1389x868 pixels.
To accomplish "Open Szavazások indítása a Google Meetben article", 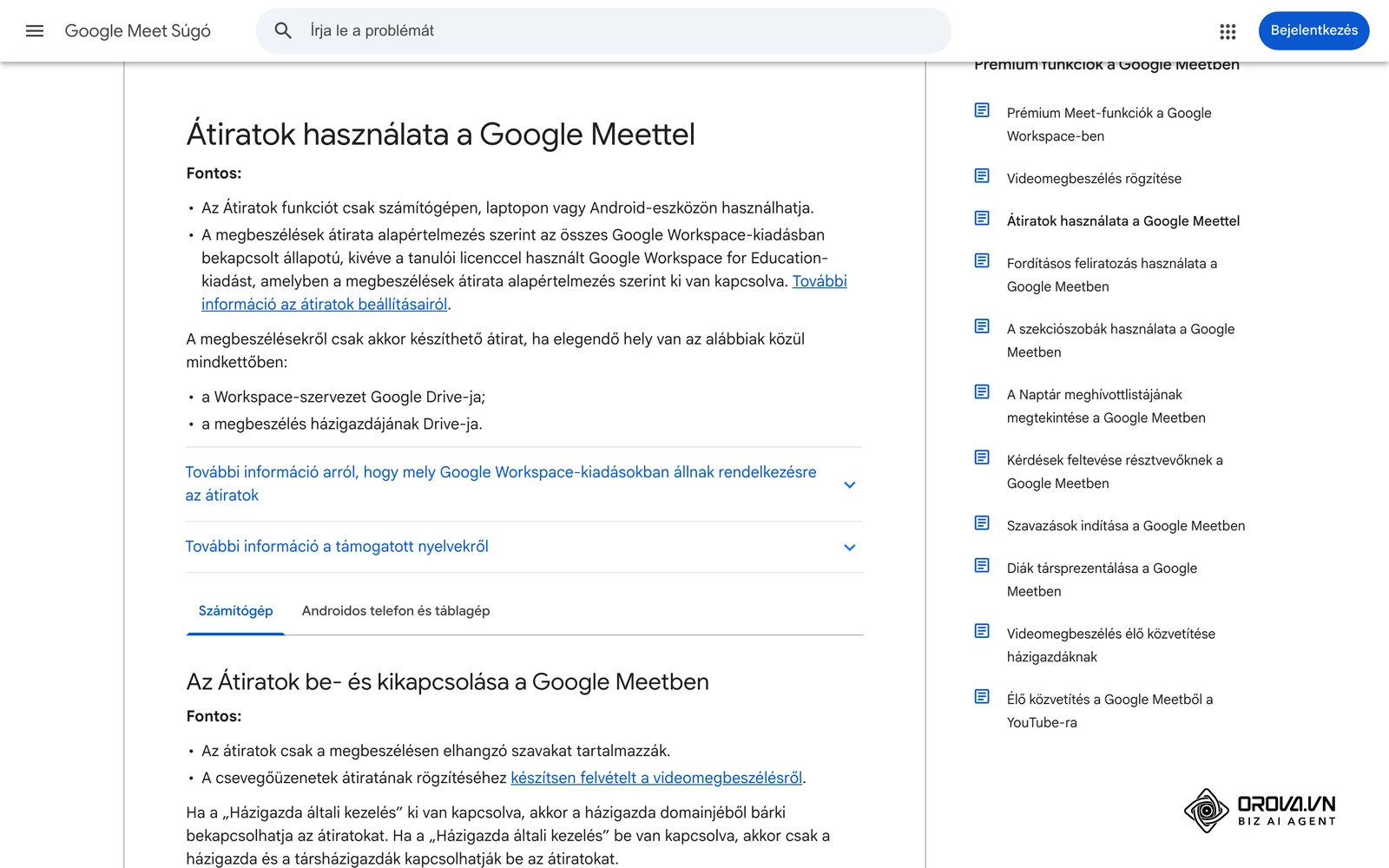I will tap(1126, 526).
